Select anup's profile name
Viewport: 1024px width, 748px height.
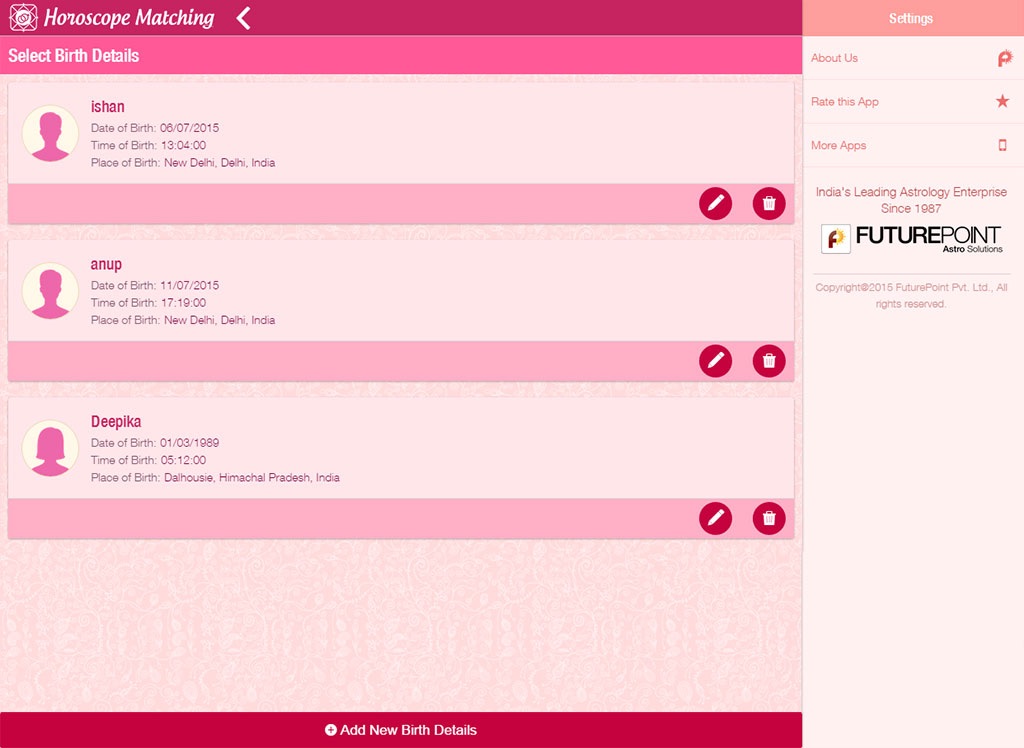point(106,264)
